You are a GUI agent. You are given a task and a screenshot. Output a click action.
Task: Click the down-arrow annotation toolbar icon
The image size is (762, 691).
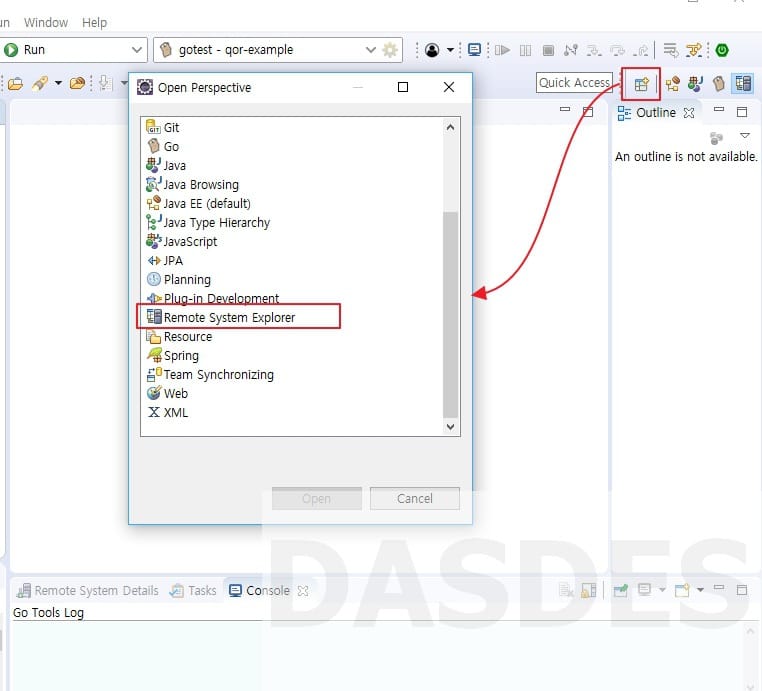pyautogui.click(x=105, y=84)
